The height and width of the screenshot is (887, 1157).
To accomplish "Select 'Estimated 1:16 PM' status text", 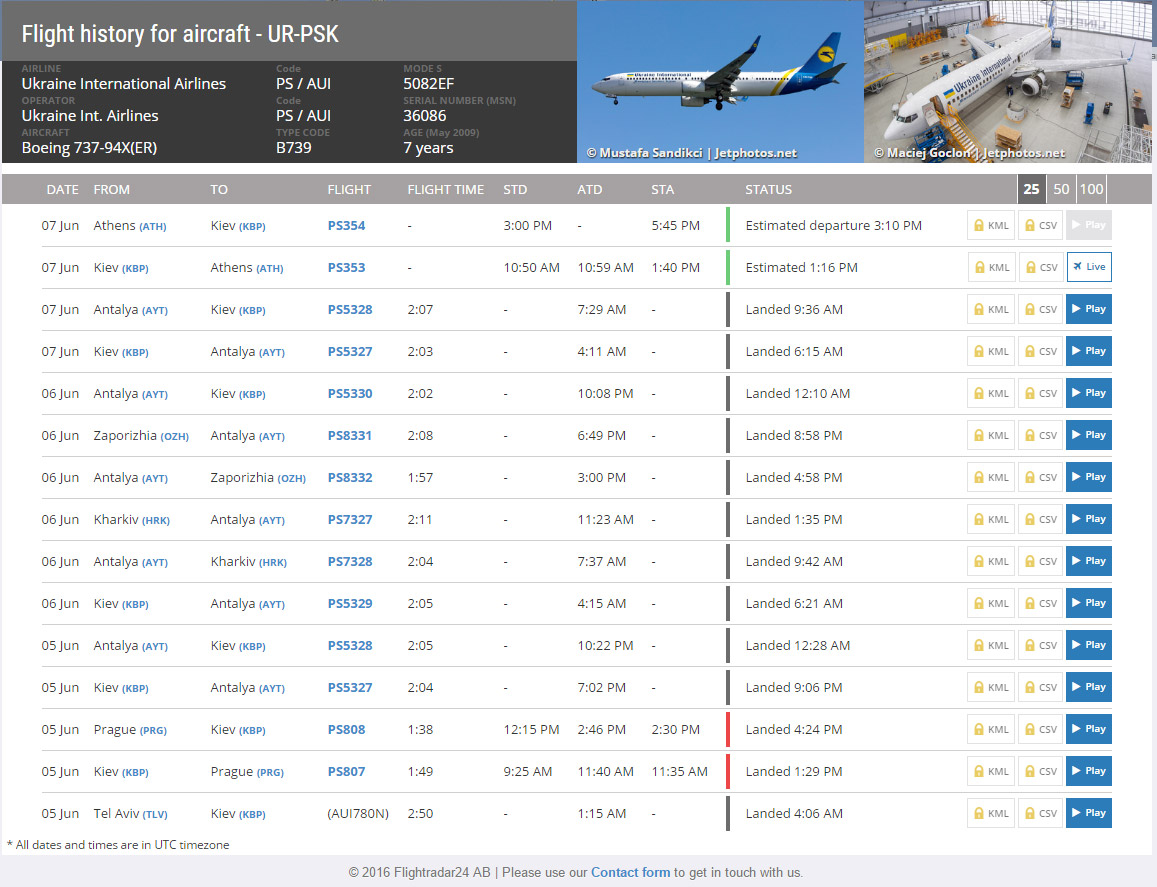I will point(801,268).
